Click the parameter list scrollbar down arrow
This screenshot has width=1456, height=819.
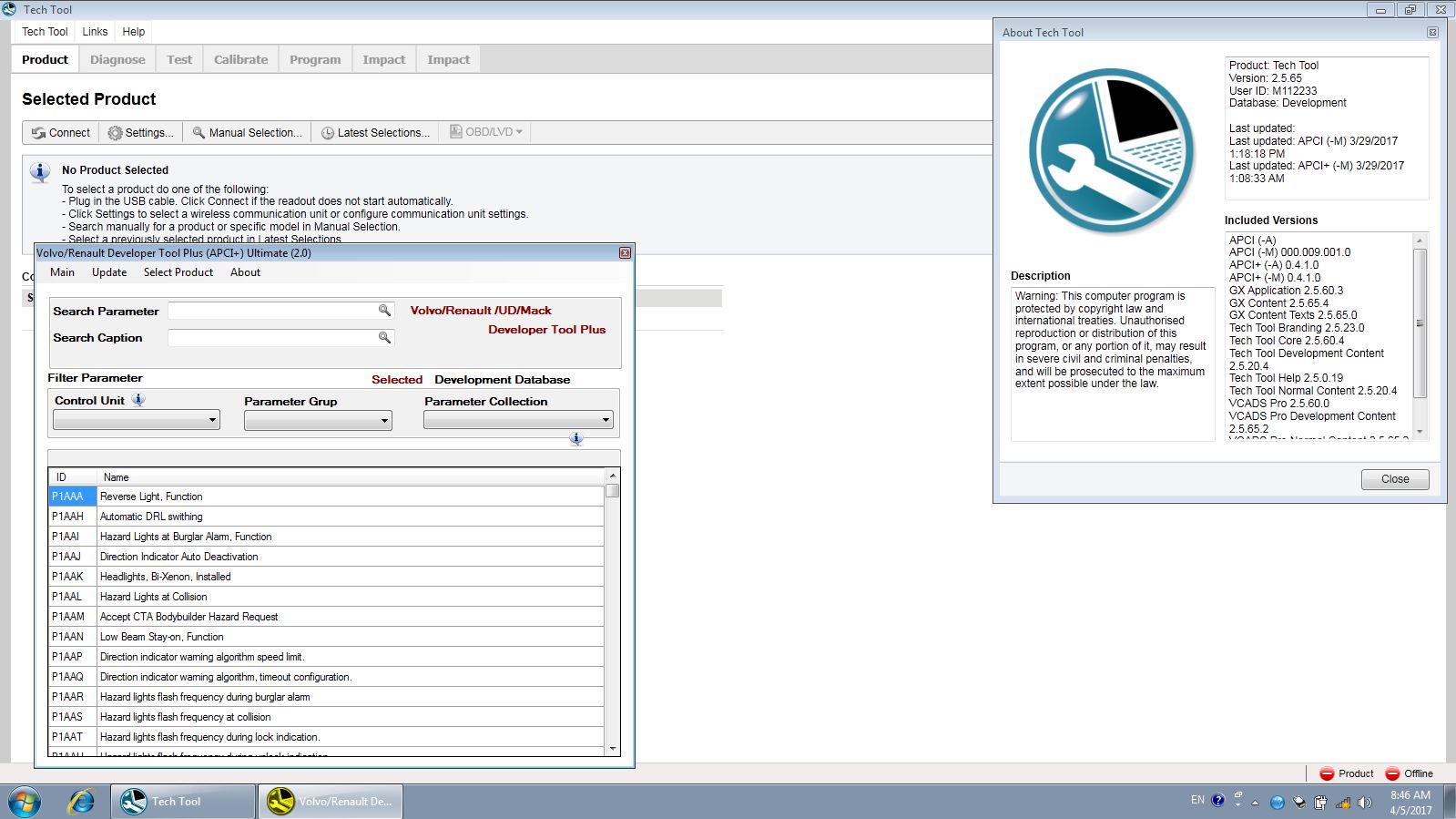613,749
